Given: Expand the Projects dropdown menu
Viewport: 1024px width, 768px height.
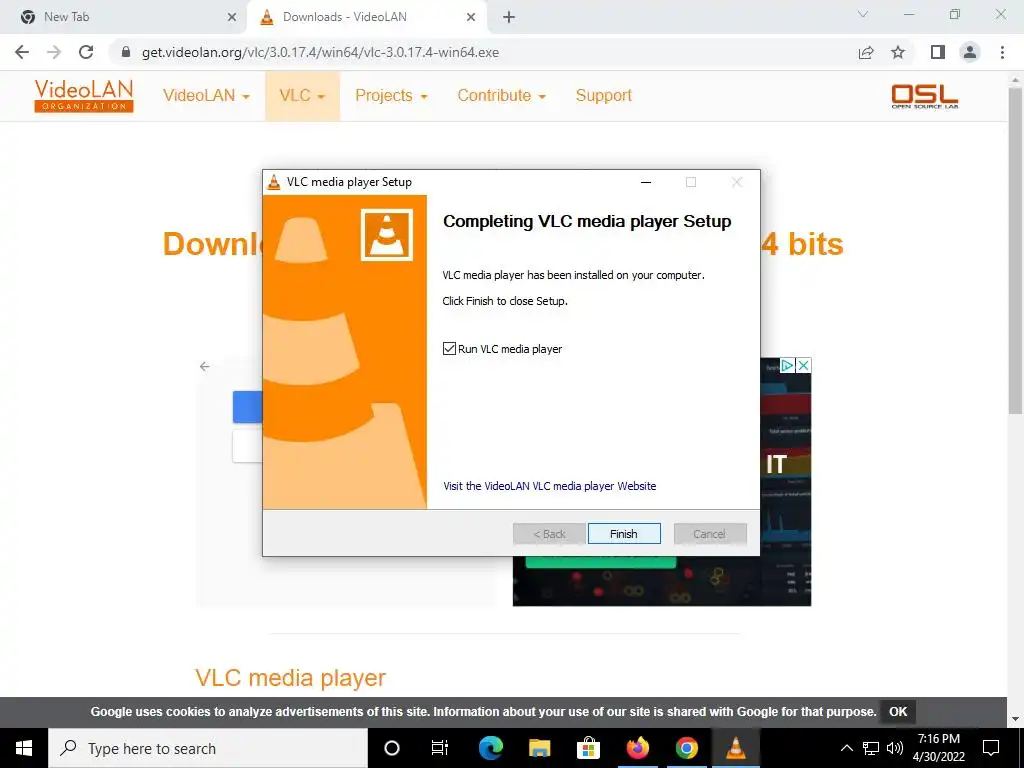Looking at the screenshot, I should pyautogui.click(x=391, y=95).
